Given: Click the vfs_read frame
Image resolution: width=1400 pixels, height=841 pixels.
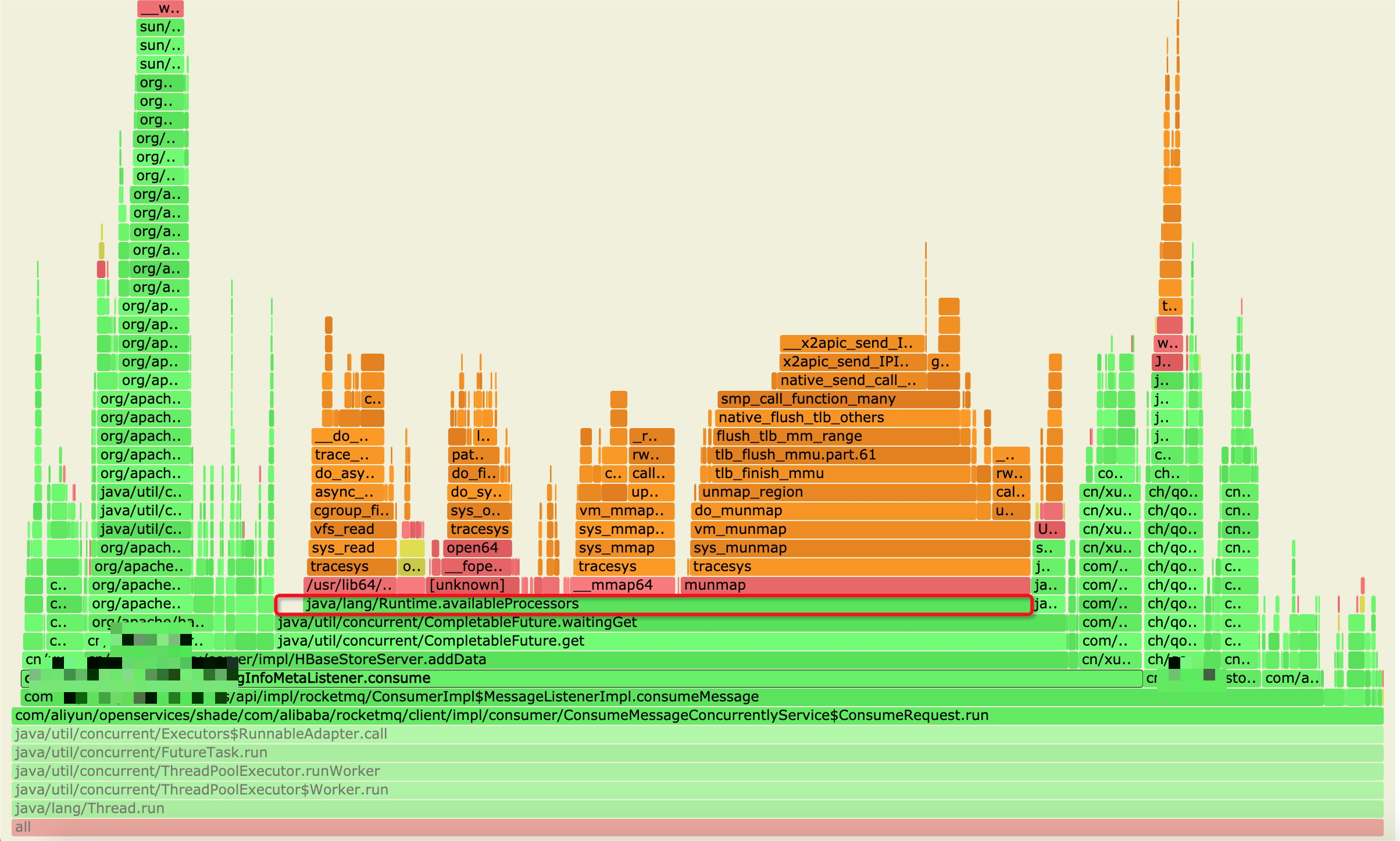Looking at the screenshot, I should click(x=353, y=529).
